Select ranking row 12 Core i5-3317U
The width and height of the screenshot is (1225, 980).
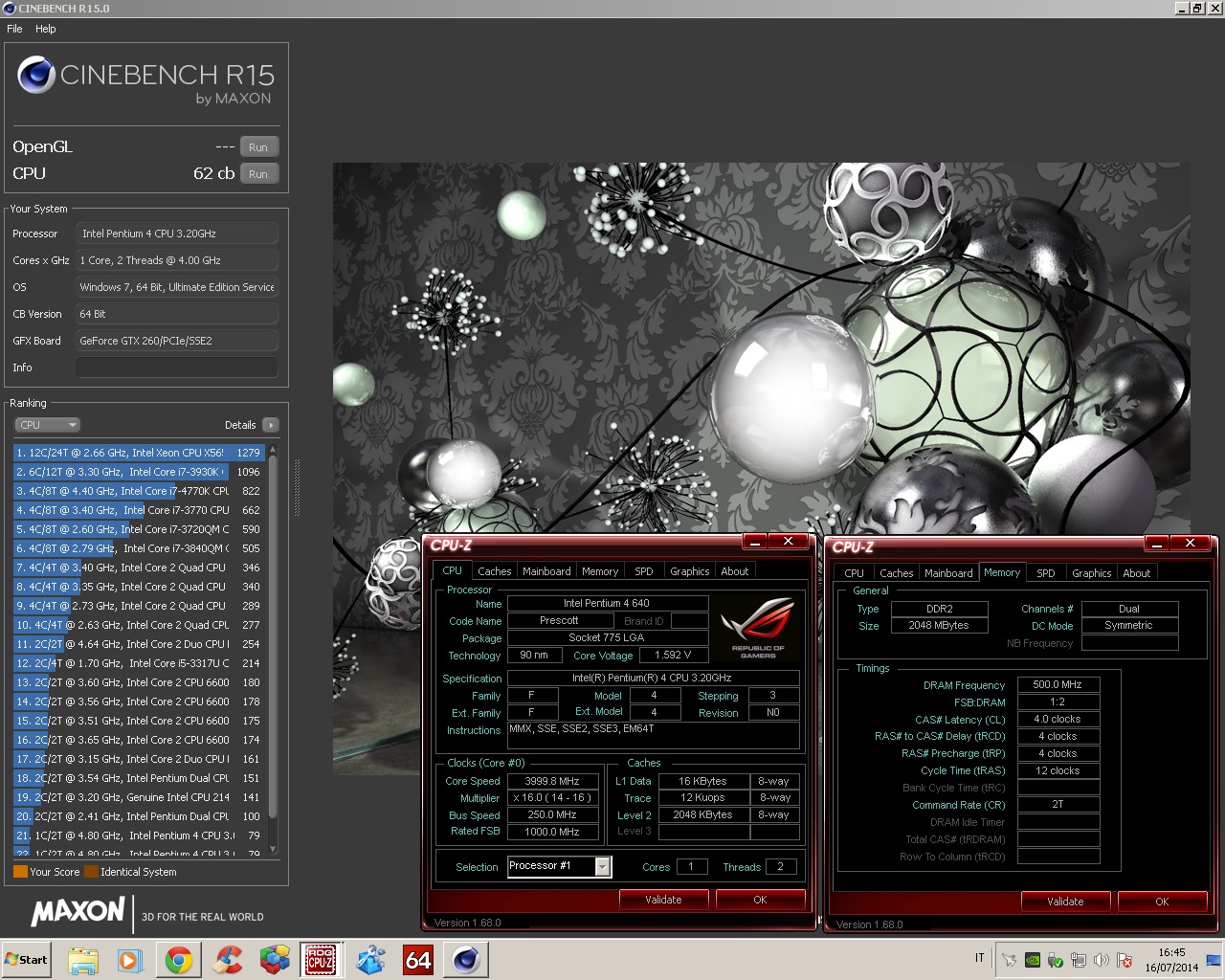(138, 663)
